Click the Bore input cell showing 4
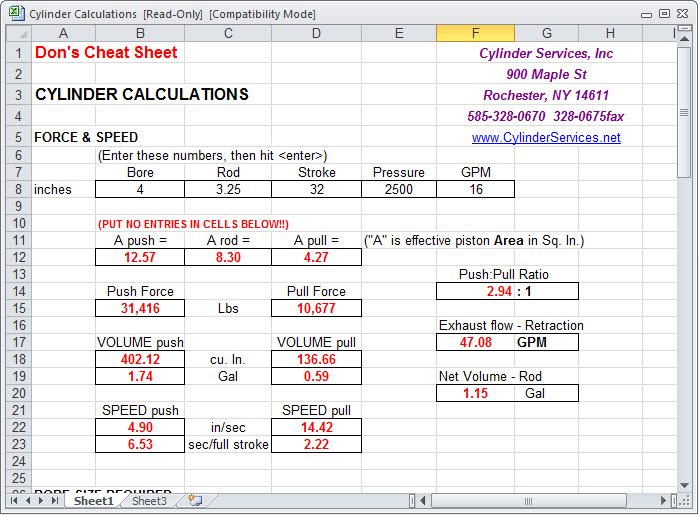Screen dimensions: 699x515 [x=140, y=189]
